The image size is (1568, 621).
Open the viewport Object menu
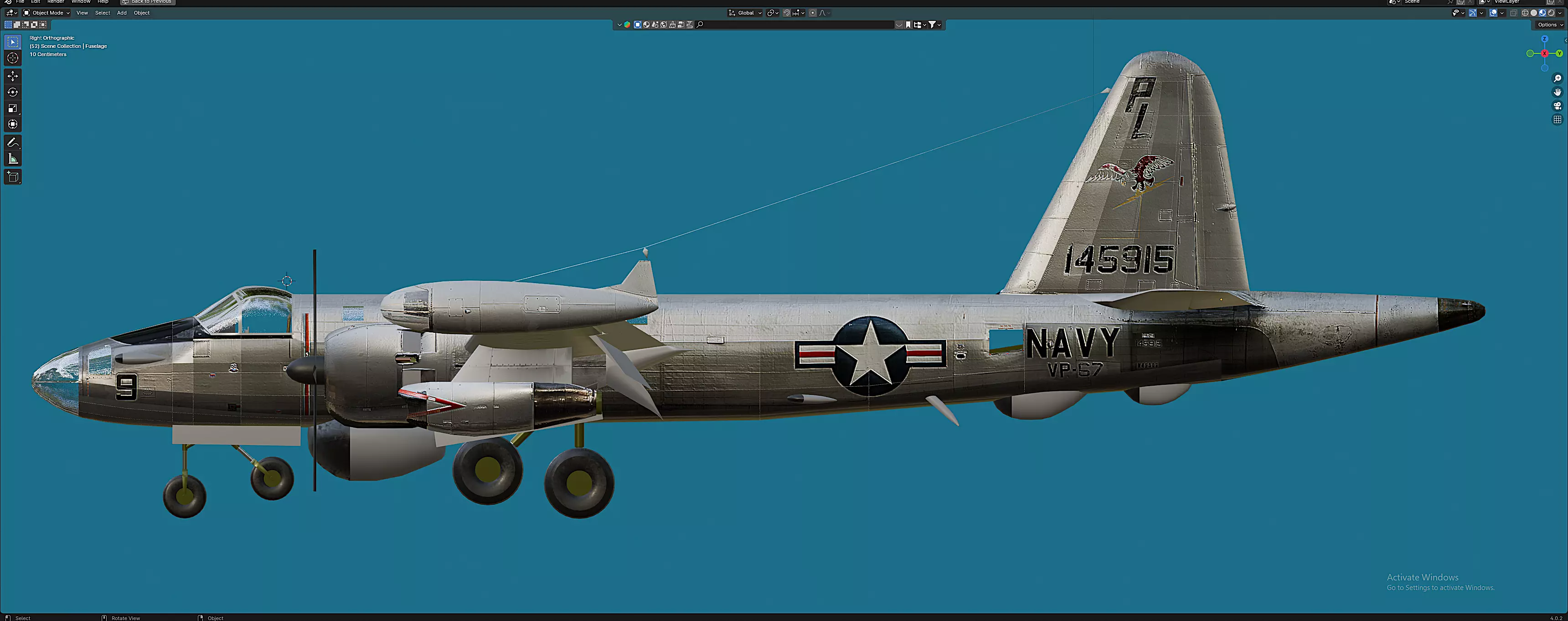point(142,13)
